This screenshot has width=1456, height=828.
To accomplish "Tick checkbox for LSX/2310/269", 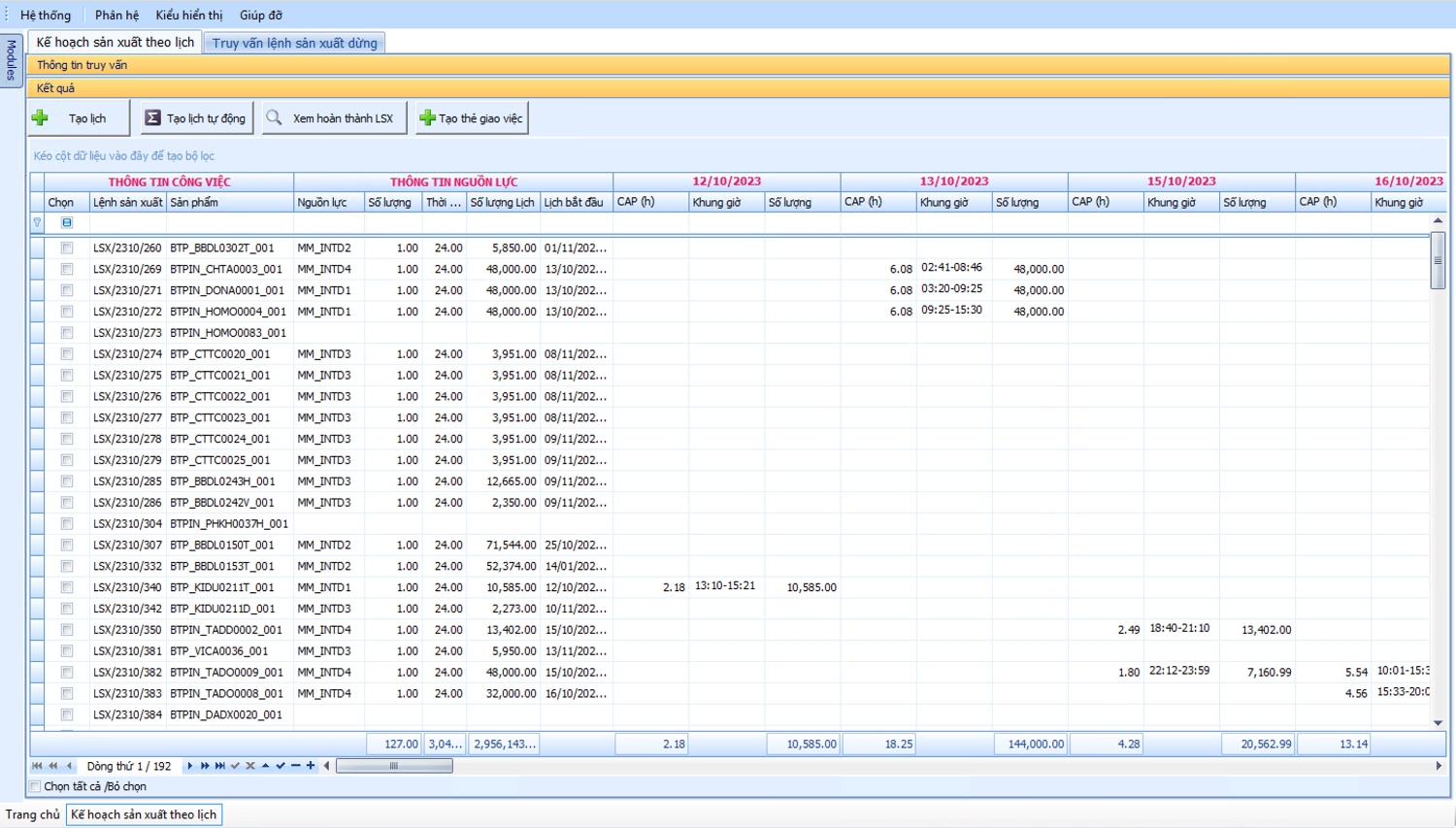I will coord(67,269).
